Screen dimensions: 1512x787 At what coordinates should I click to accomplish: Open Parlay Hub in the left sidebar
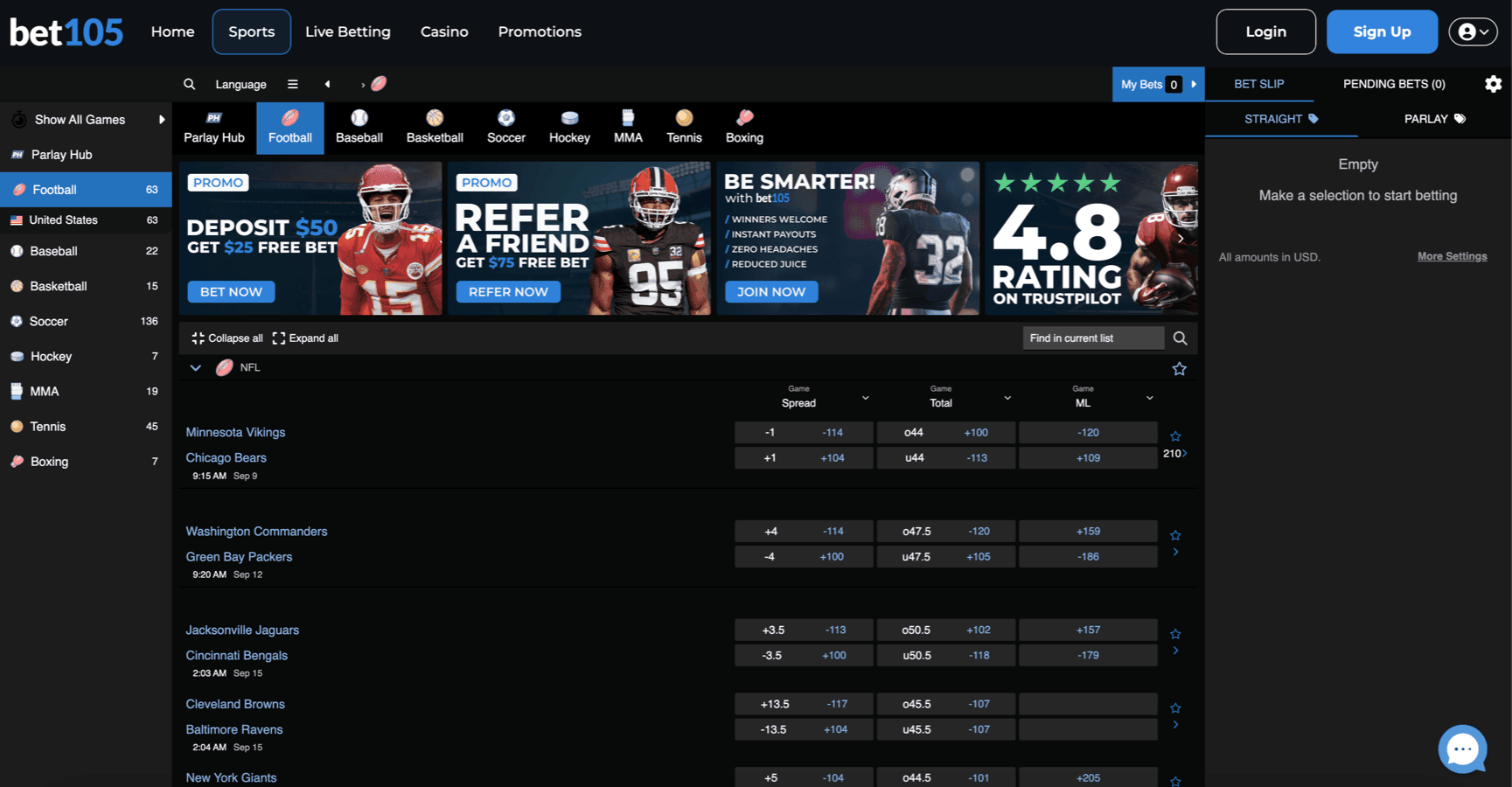(x=86, y=155)
